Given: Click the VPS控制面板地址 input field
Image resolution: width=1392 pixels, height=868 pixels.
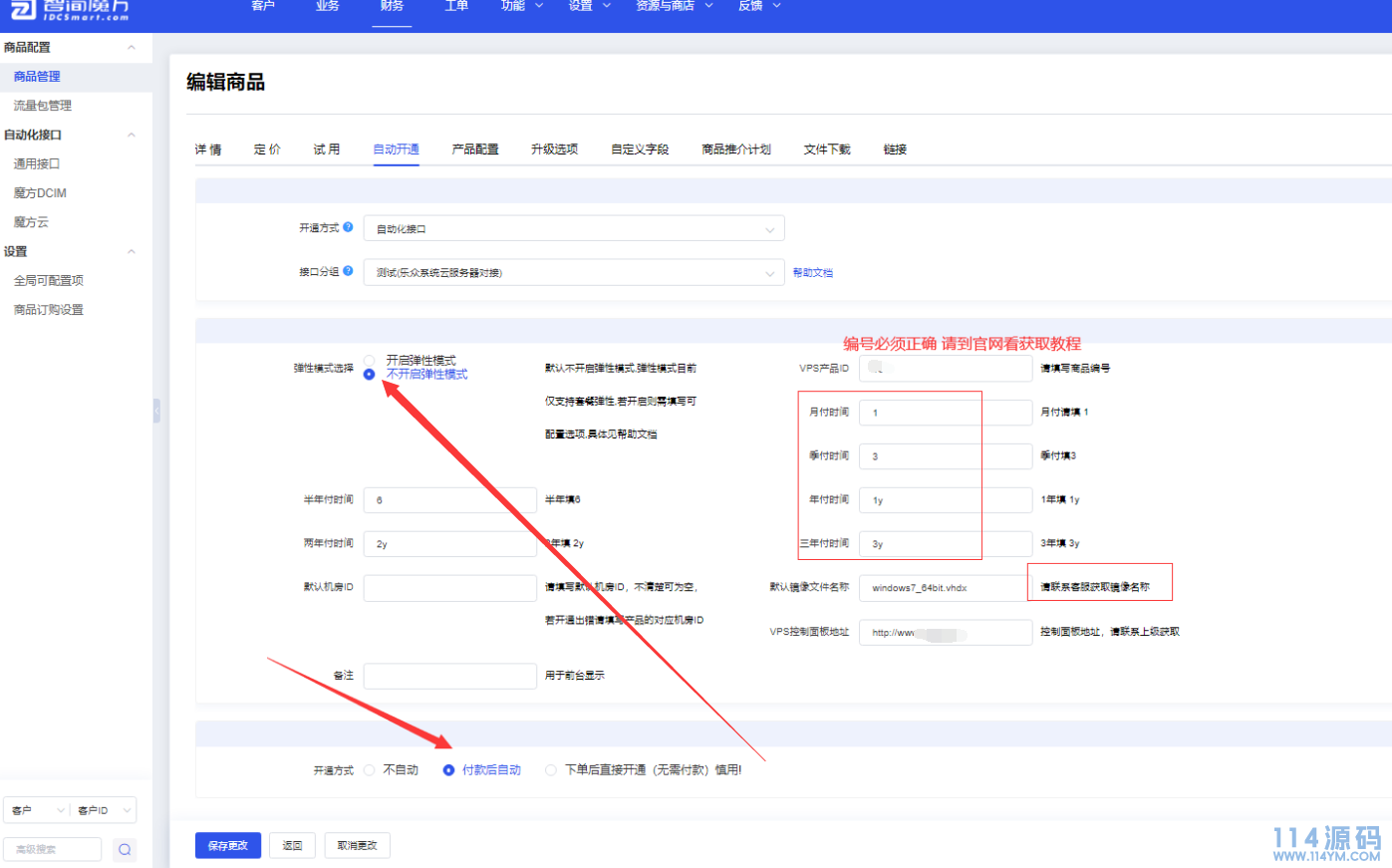Looking at the screenshot, I should [946, 633].
